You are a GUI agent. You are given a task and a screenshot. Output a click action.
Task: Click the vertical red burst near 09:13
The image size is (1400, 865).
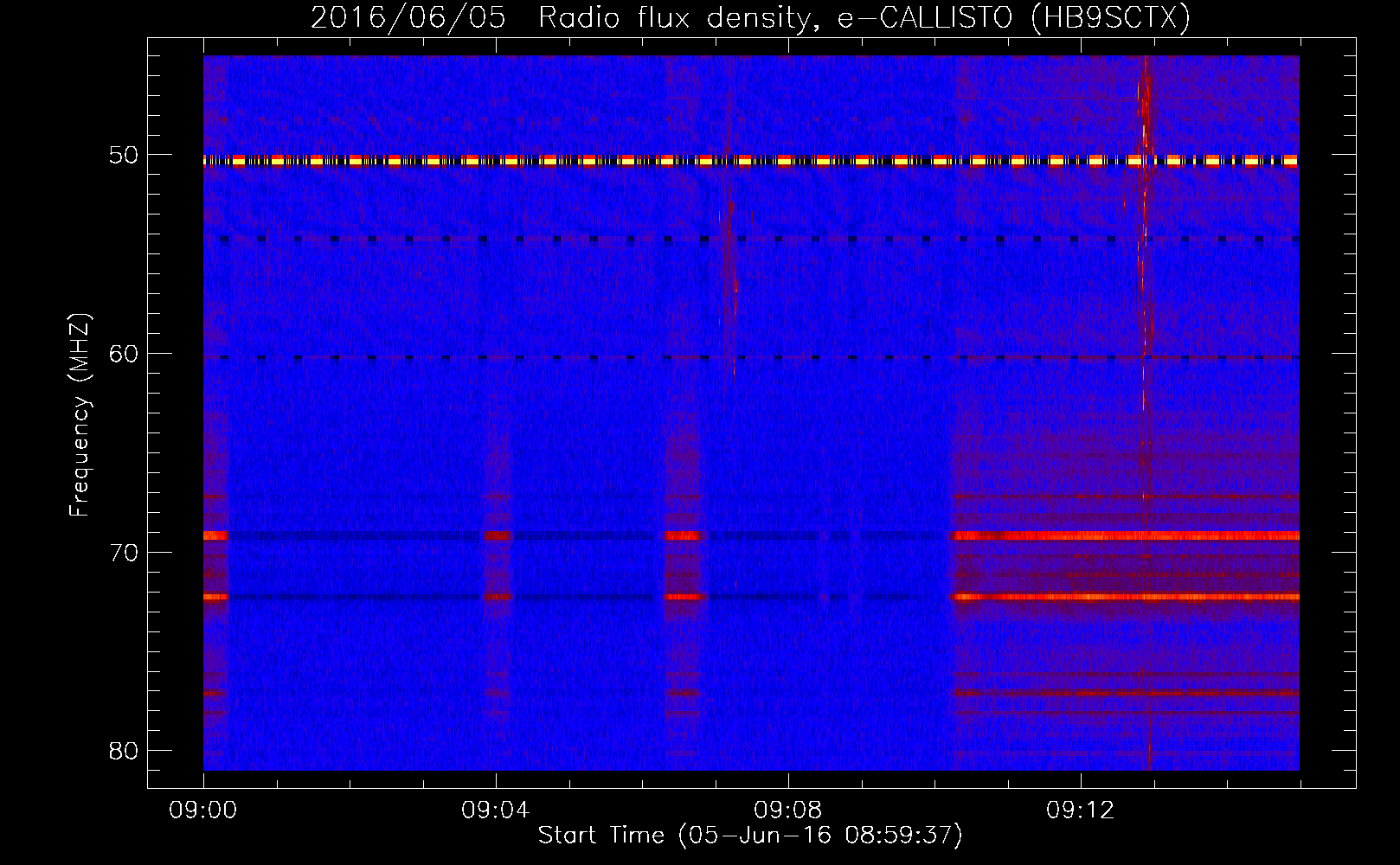[1146, 413]
